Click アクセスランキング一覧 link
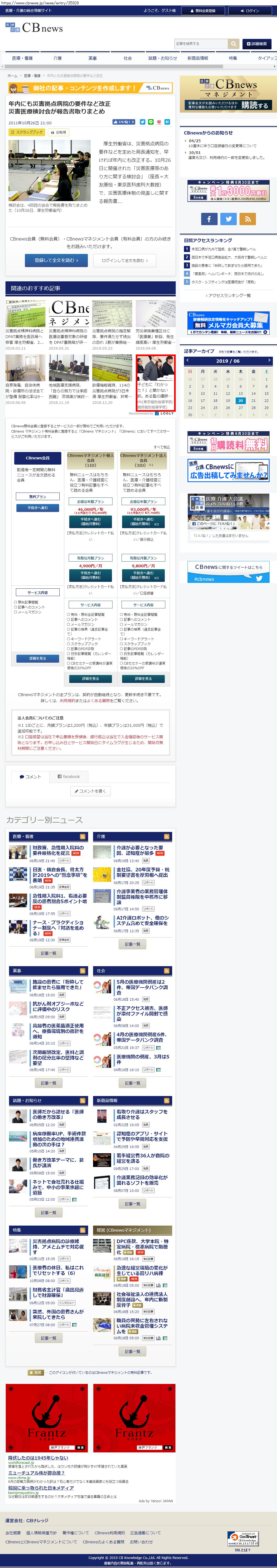The image size is (277, 1568). 229,296
